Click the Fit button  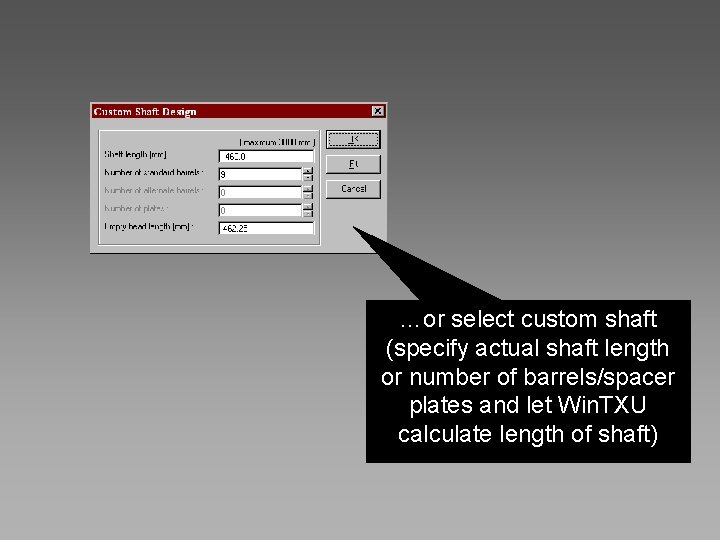(x=353, y=164)
